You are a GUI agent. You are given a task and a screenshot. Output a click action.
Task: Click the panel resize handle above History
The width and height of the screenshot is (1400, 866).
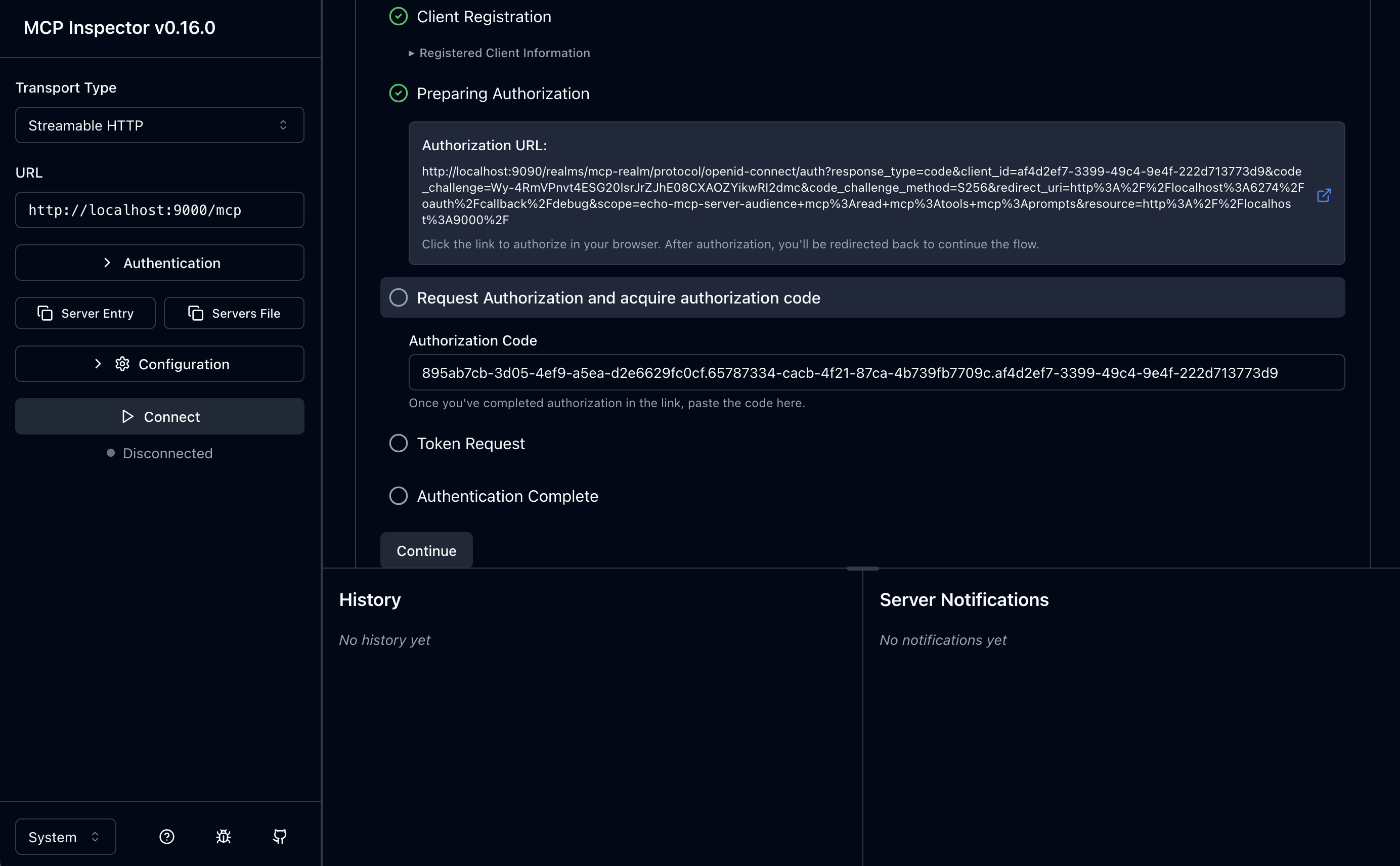pos(862,568)
